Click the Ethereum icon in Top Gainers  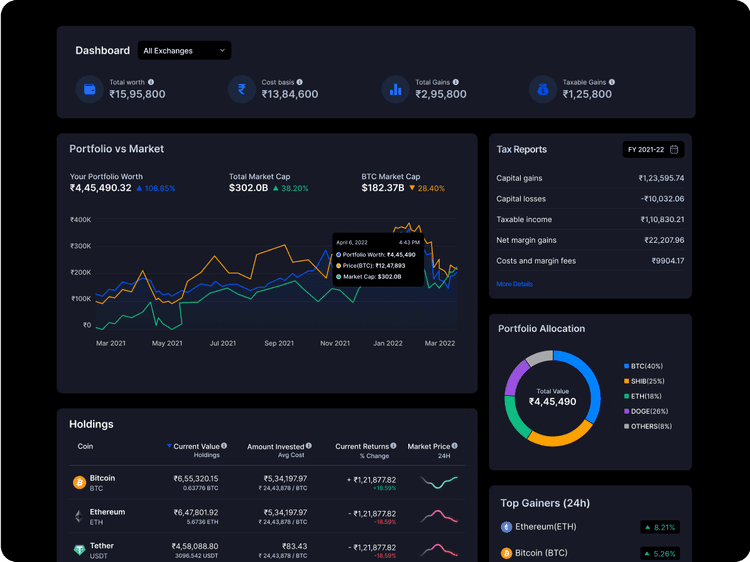[507, 527]
